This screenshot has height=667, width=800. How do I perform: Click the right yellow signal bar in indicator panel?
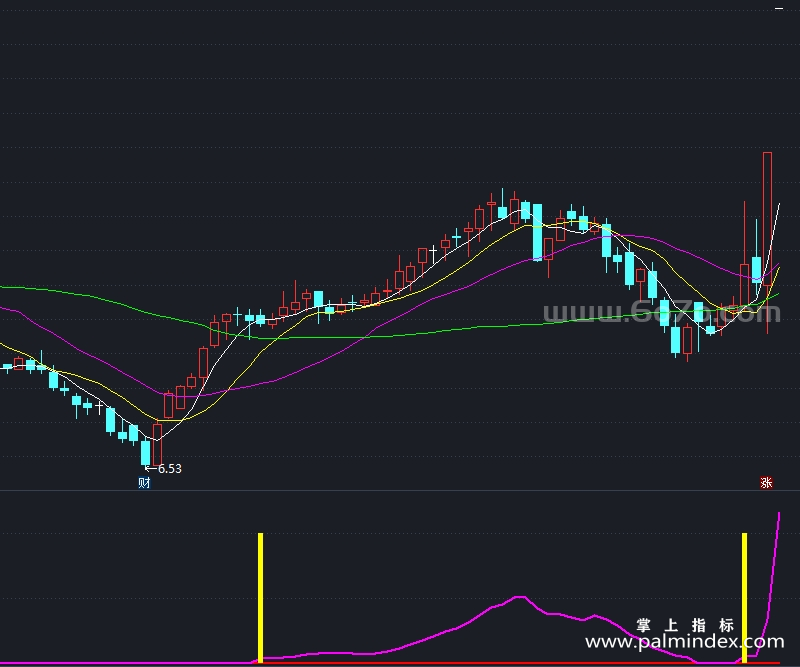point(744,598)
